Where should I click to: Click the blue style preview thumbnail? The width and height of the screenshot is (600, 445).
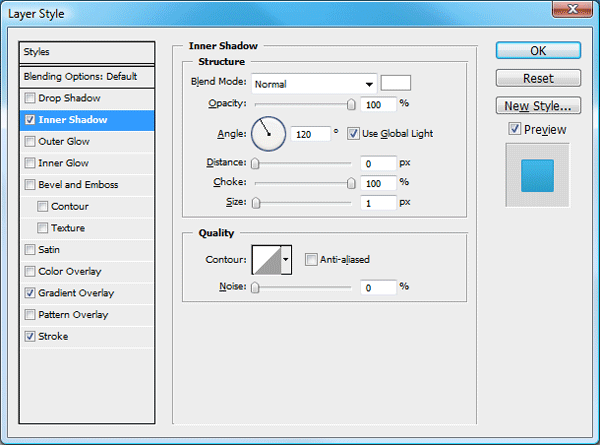(537, 176)
